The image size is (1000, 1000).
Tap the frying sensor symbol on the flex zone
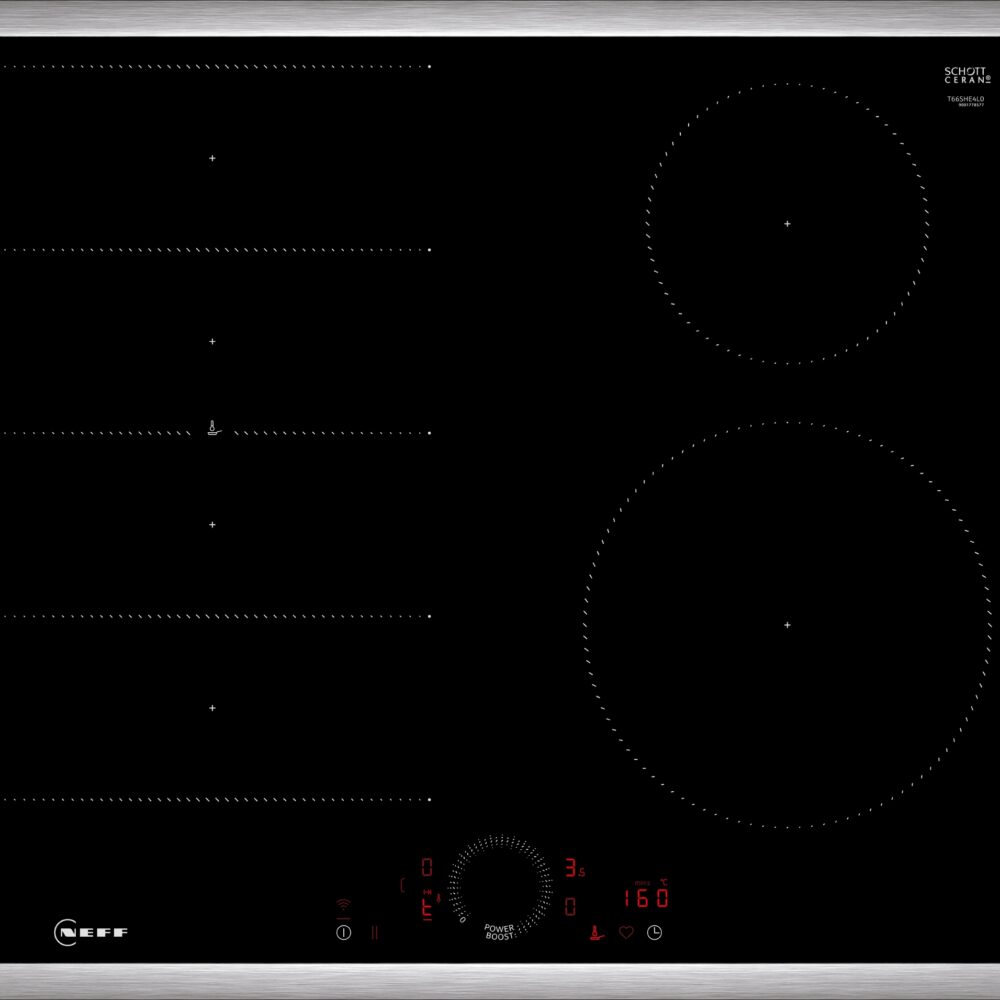pos(214,428)
